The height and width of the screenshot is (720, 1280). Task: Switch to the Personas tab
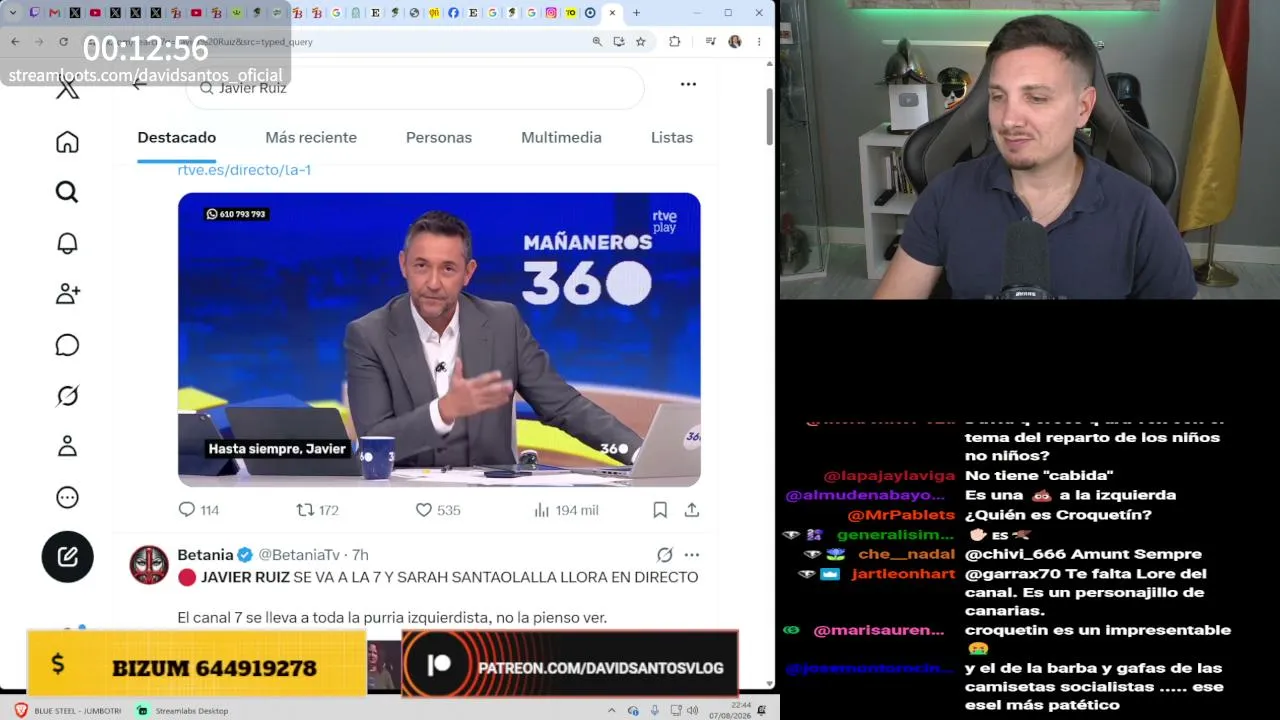coord(439,138)
